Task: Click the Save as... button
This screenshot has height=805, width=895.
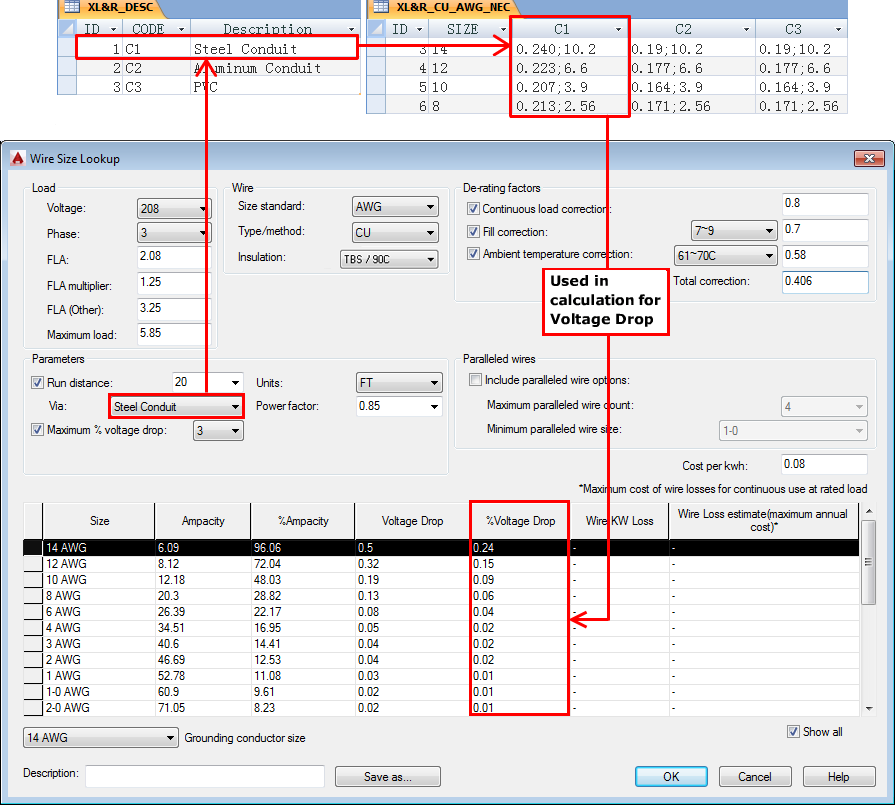Action: (388, 776)
